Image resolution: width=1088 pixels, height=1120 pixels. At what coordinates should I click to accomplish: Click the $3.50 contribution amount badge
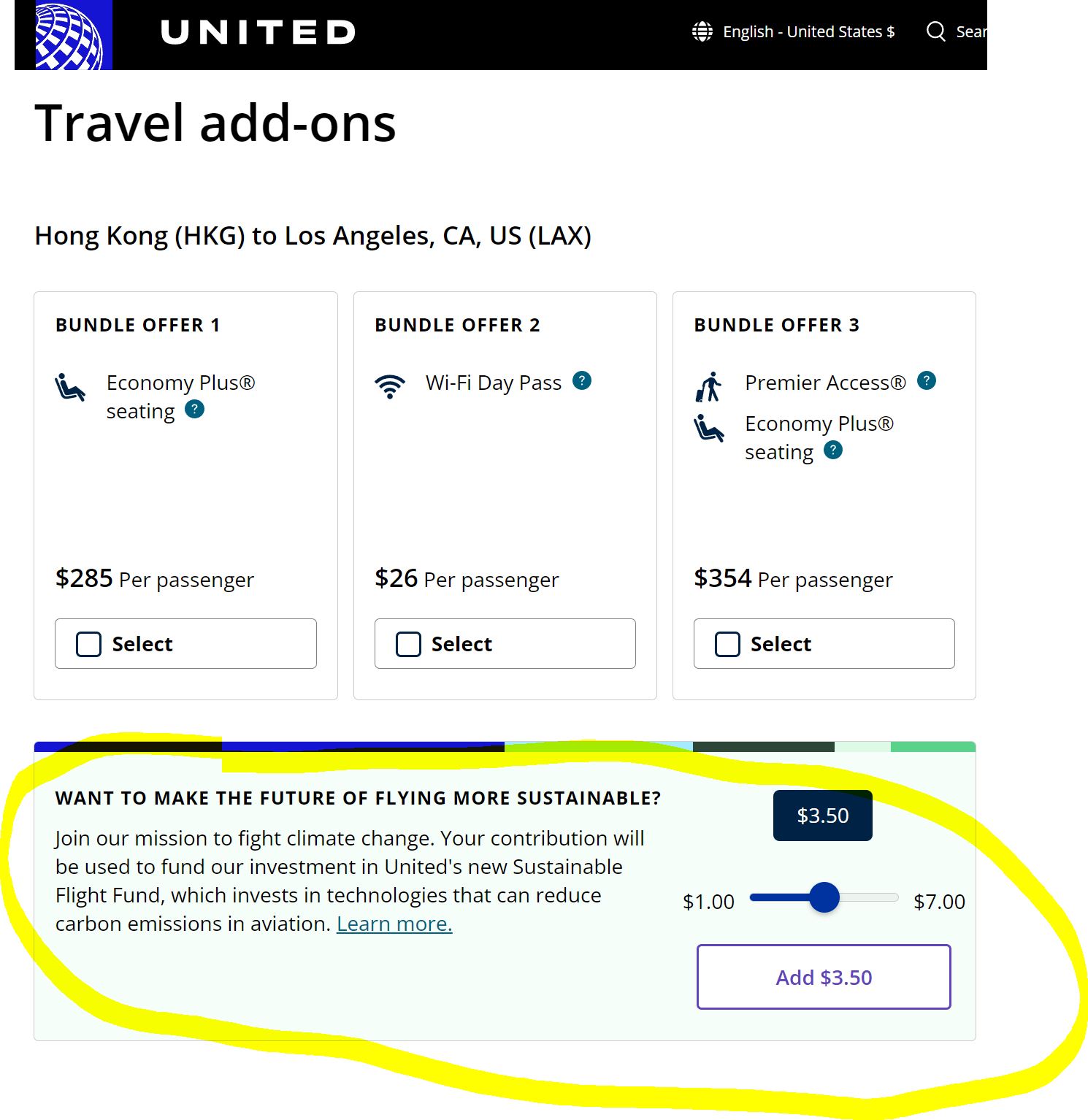tap(823, 816)
